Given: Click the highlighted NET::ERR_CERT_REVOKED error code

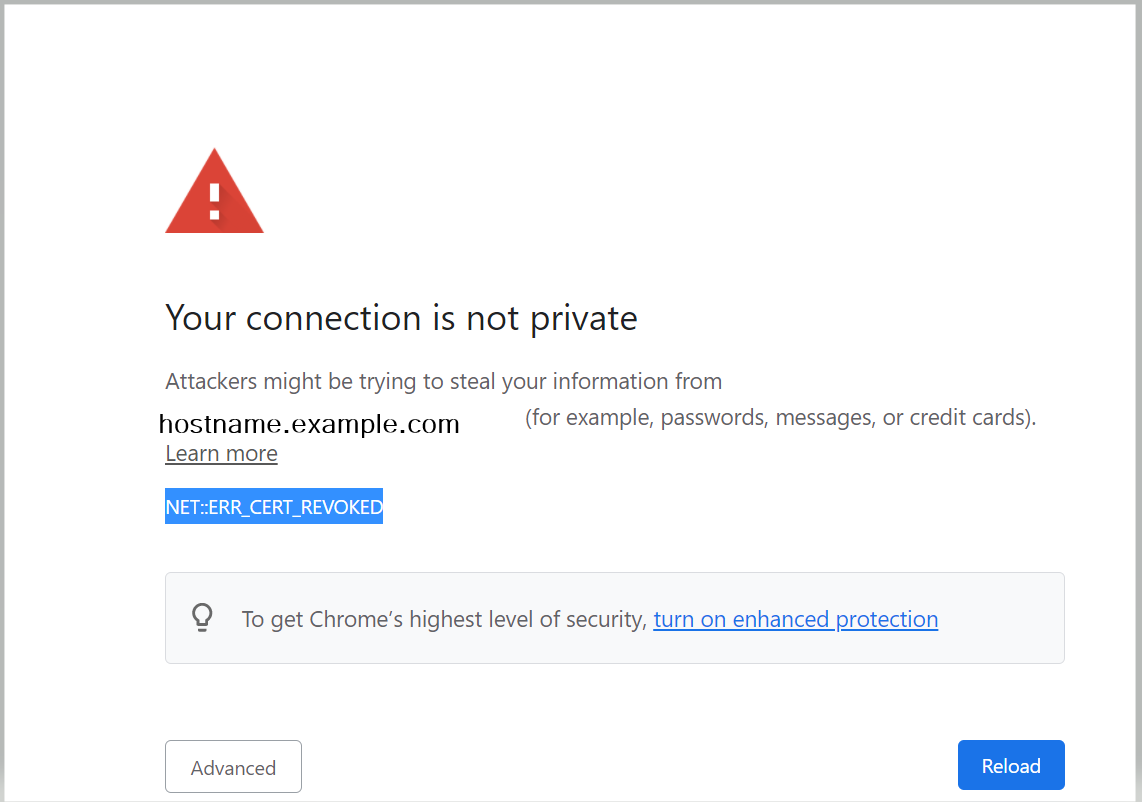Looking at the screenshot, I should (273, 507).
